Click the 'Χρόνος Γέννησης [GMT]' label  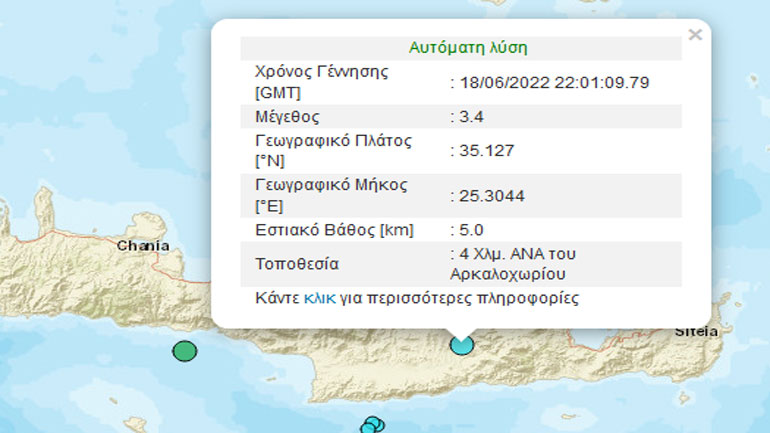pos(322,82)
